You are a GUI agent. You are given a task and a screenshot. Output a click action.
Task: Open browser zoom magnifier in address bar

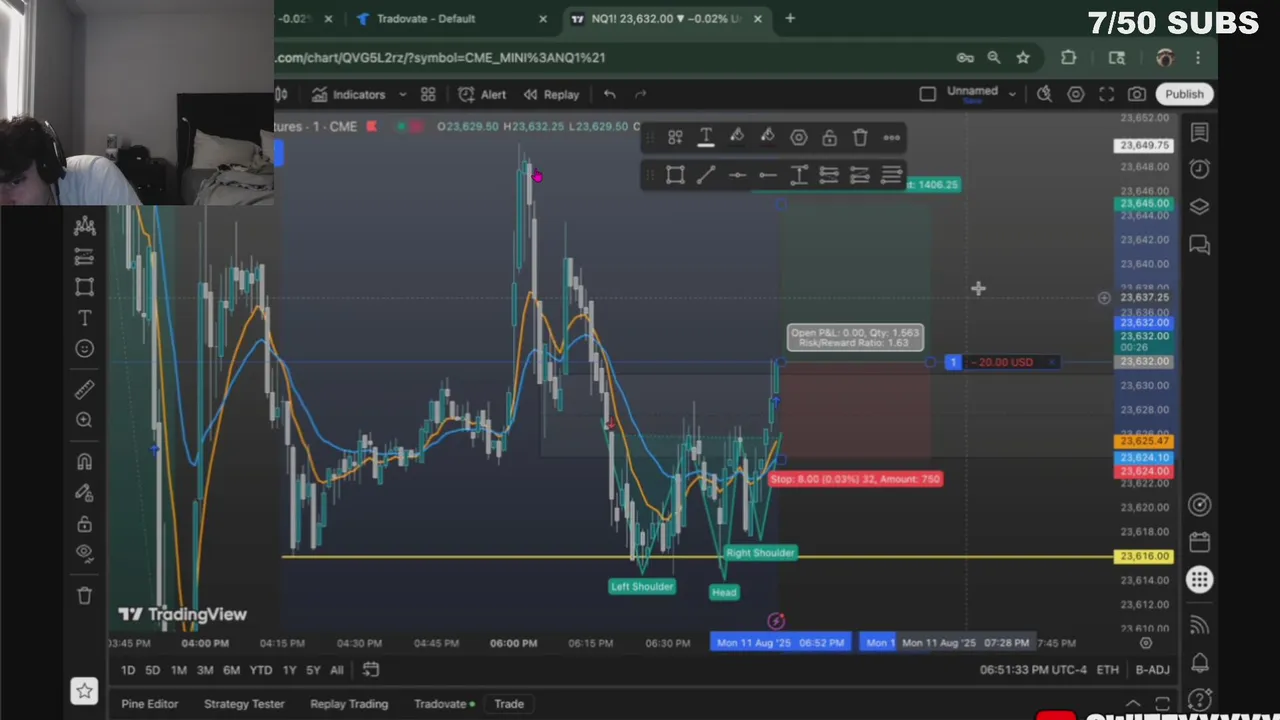tap(994, 58)
